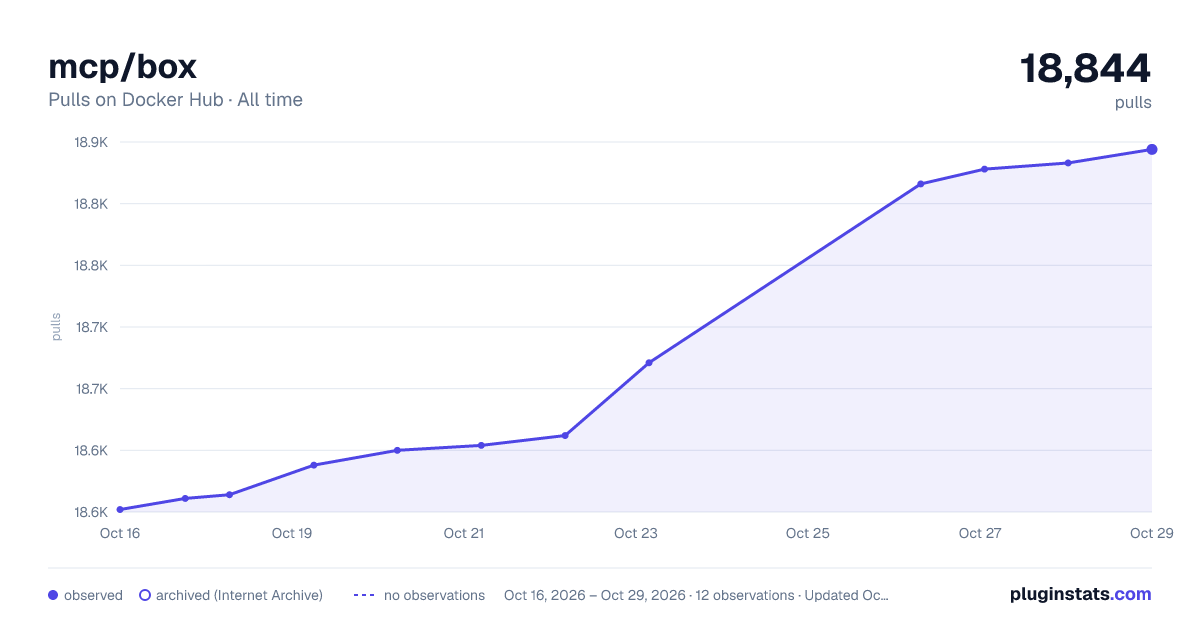Select the data point above Oct 23

coord(649,363)
